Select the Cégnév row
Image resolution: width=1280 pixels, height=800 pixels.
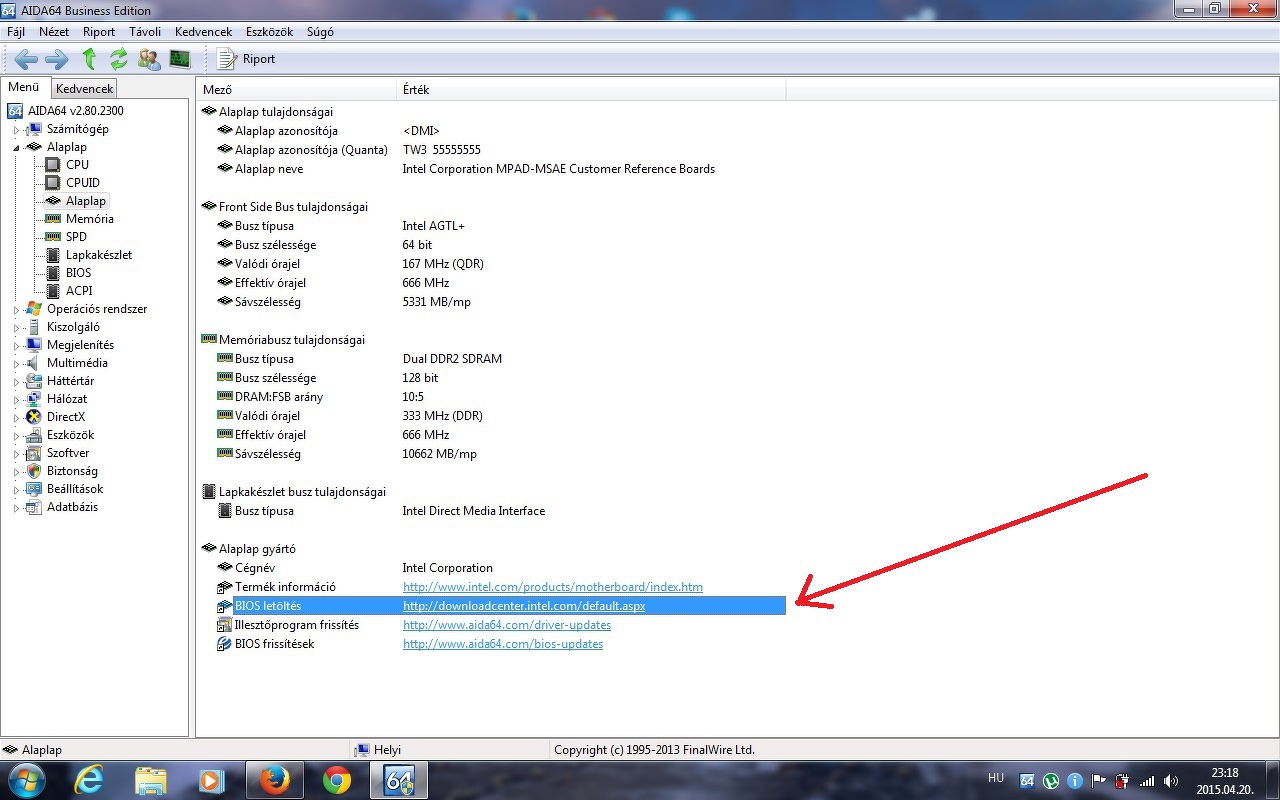pyautogui.click(x=492, y=568)
